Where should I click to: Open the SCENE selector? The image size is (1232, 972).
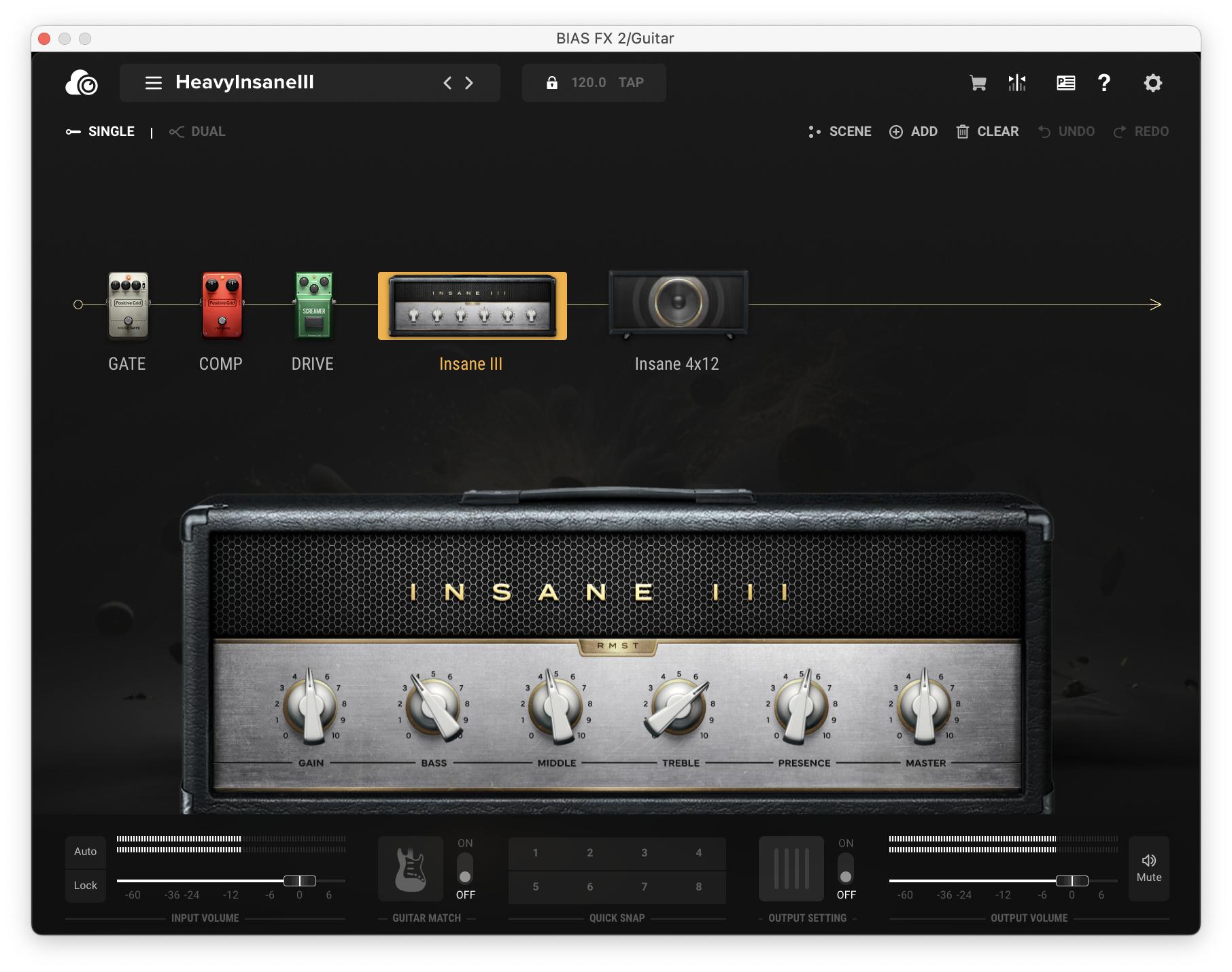[x=840, y=131]
